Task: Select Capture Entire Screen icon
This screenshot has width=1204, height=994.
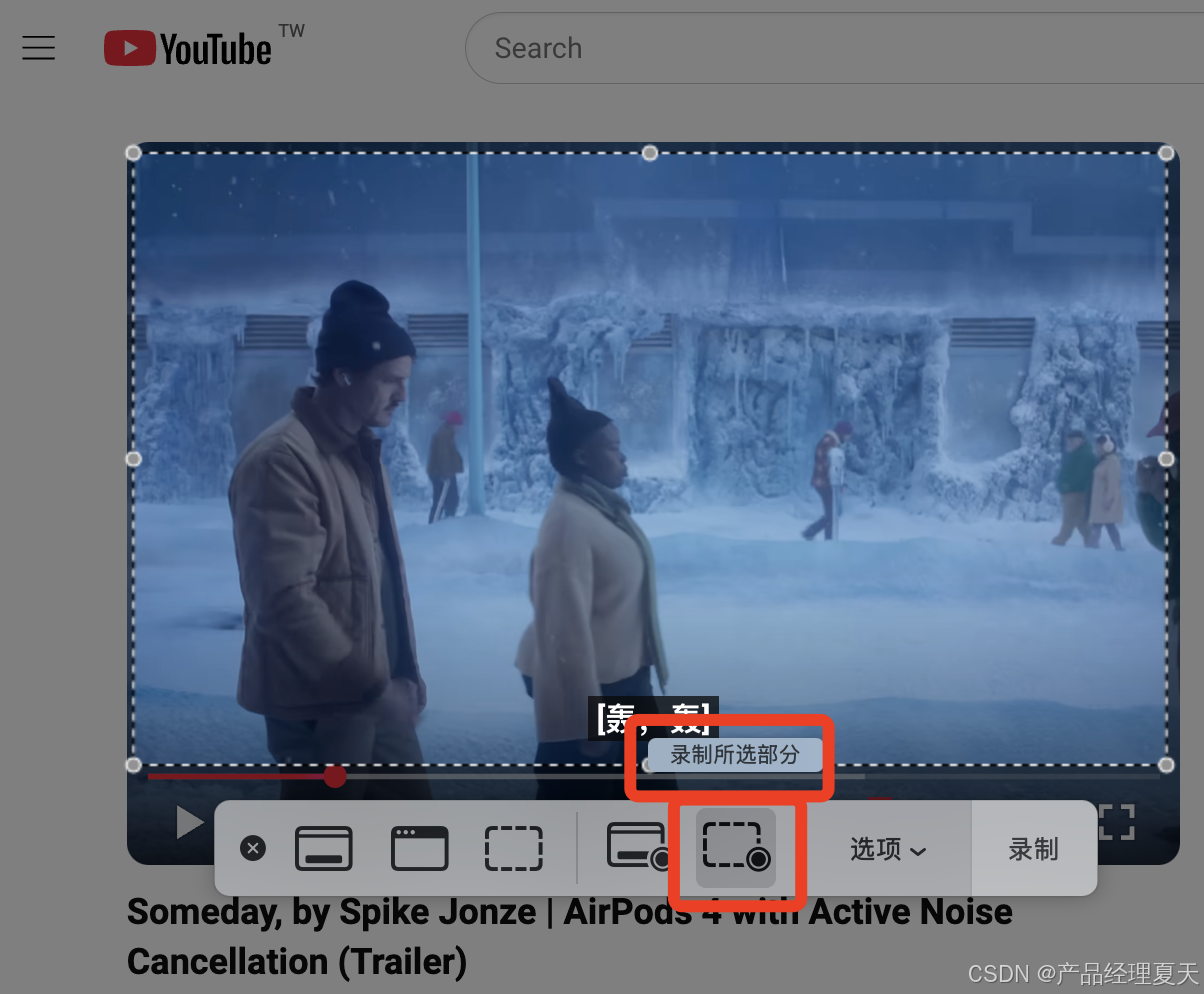Action: click(x=324, y=848)
